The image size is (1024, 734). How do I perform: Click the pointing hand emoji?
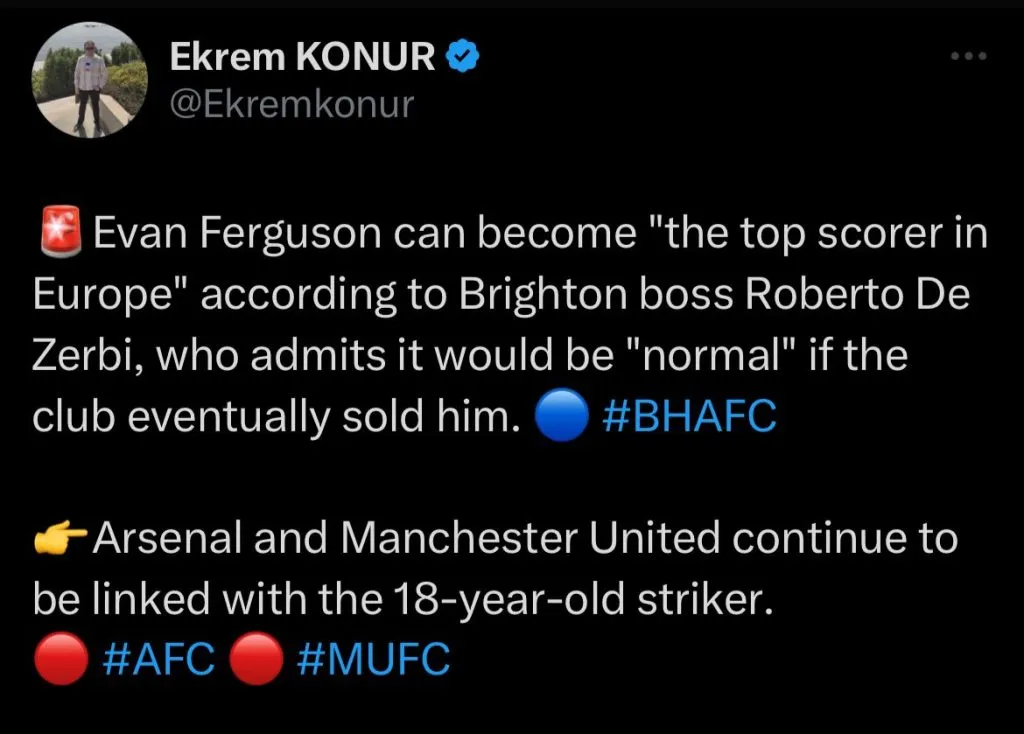tap(60, 540)
